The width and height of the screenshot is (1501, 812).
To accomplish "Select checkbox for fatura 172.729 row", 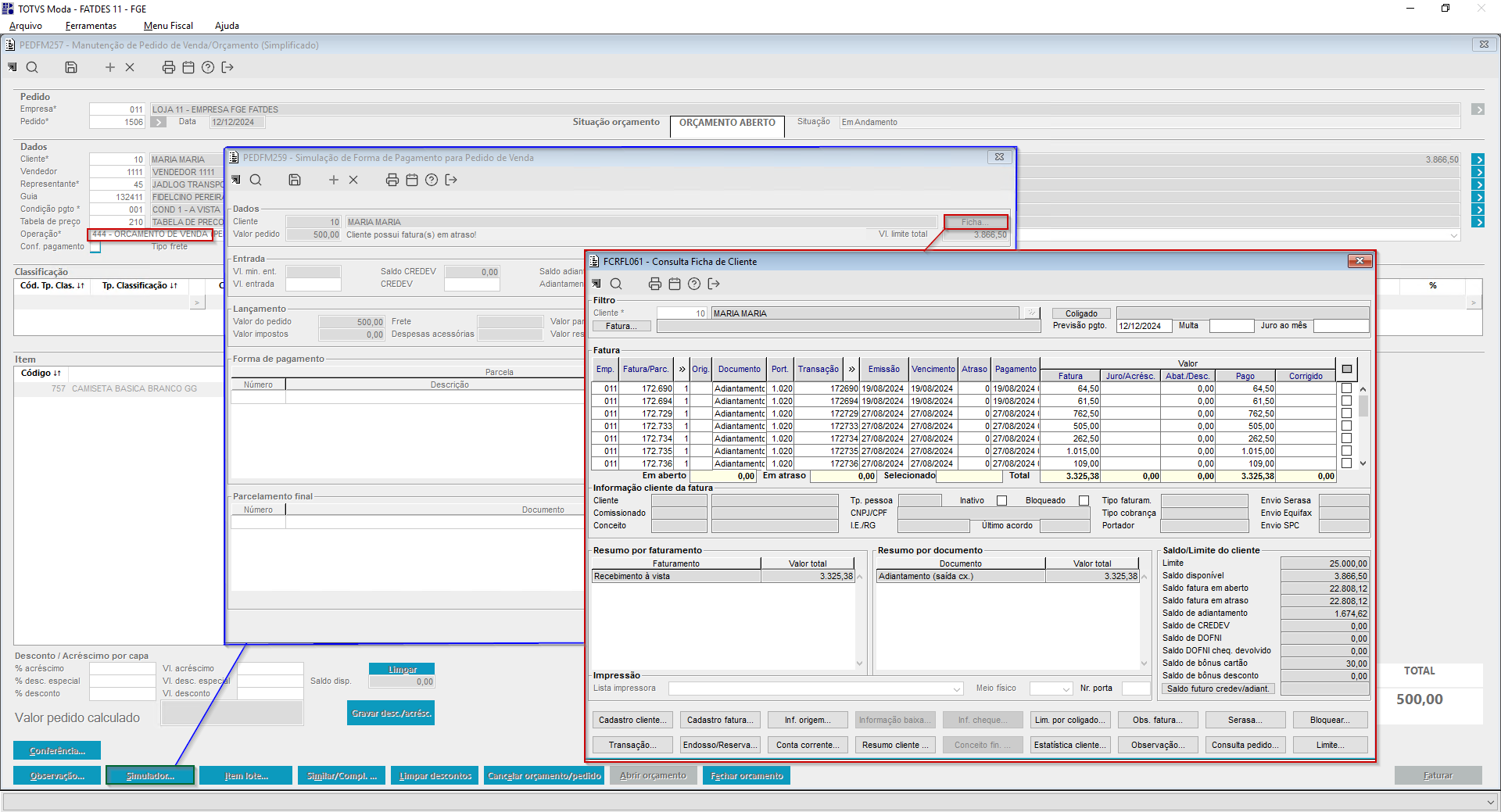I will [x=1346, y=413].
